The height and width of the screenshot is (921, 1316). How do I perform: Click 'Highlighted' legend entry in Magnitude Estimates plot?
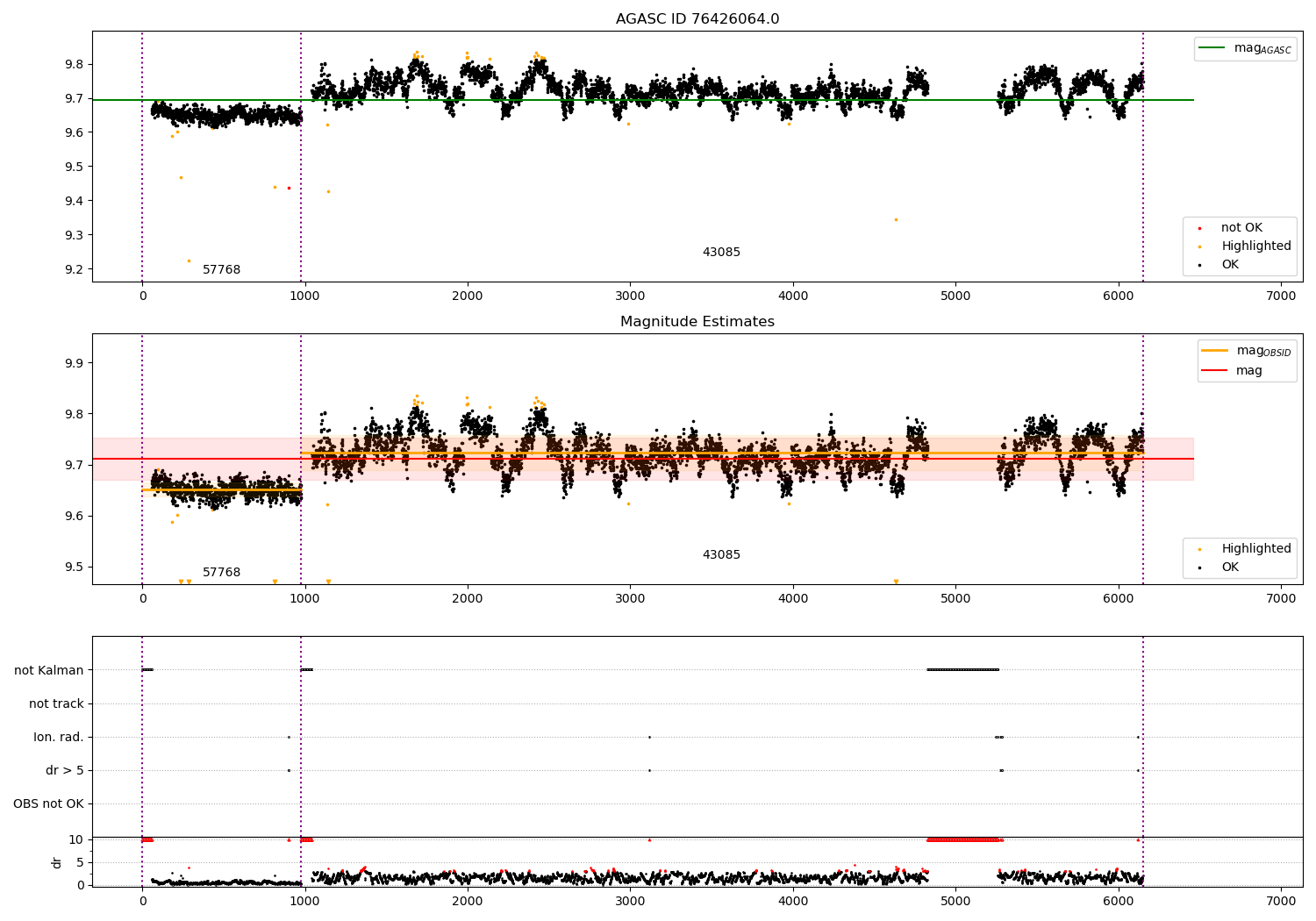(1256, 549)
